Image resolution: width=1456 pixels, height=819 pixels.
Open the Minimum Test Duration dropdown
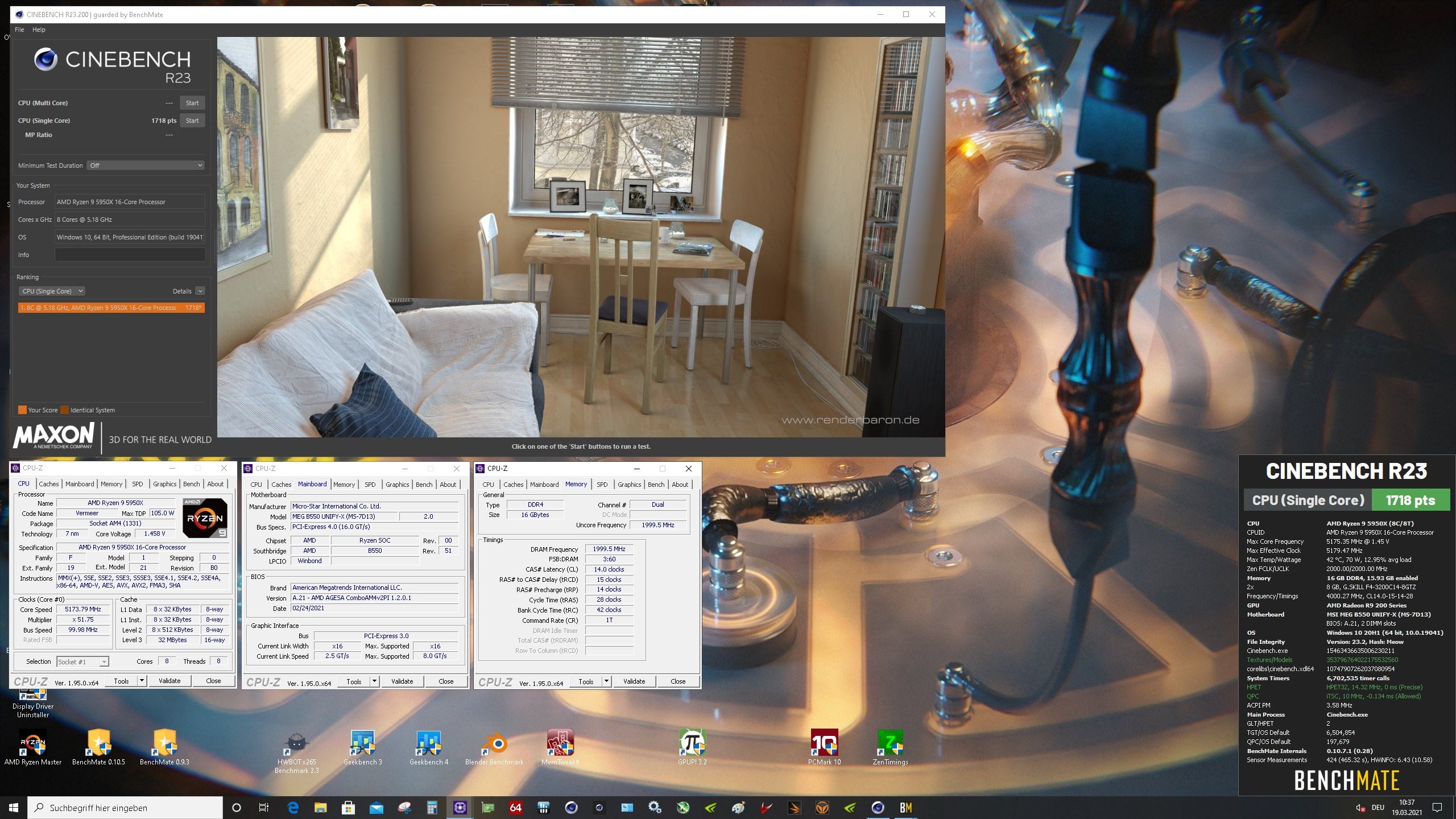click(146, 166)
